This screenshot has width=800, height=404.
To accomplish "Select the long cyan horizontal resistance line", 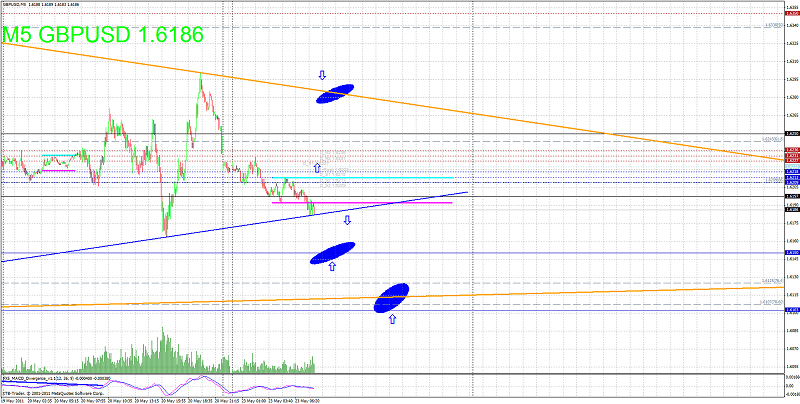I will [363, 178].
